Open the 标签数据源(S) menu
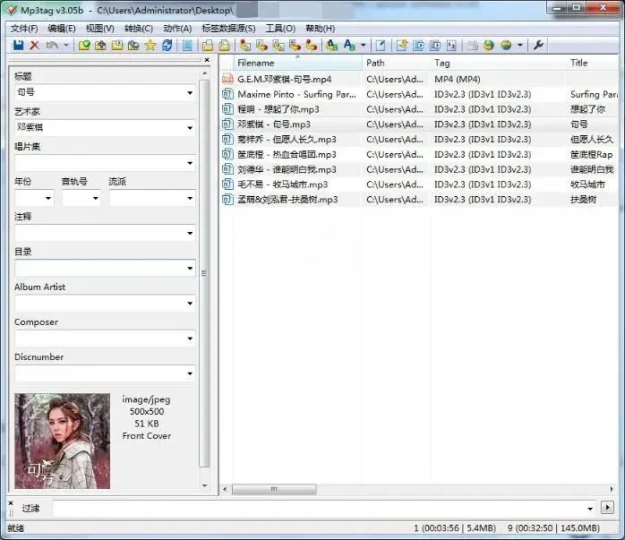The image size is (625, 540). pyautogui.click(x=228, y=28)
